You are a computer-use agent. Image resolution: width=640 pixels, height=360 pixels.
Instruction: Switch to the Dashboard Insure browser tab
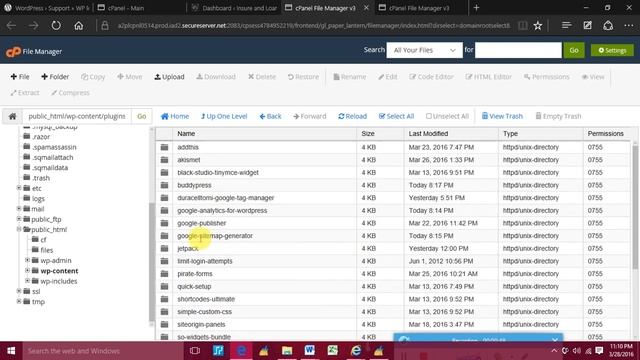pos(234,8)
